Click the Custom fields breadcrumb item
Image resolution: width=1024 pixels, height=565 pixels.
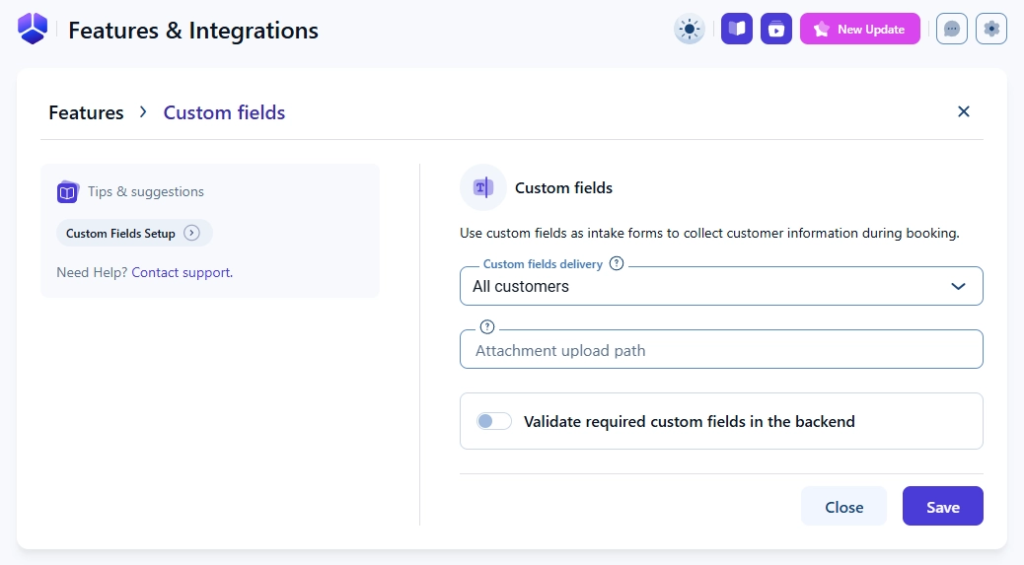tap(224, 113)
